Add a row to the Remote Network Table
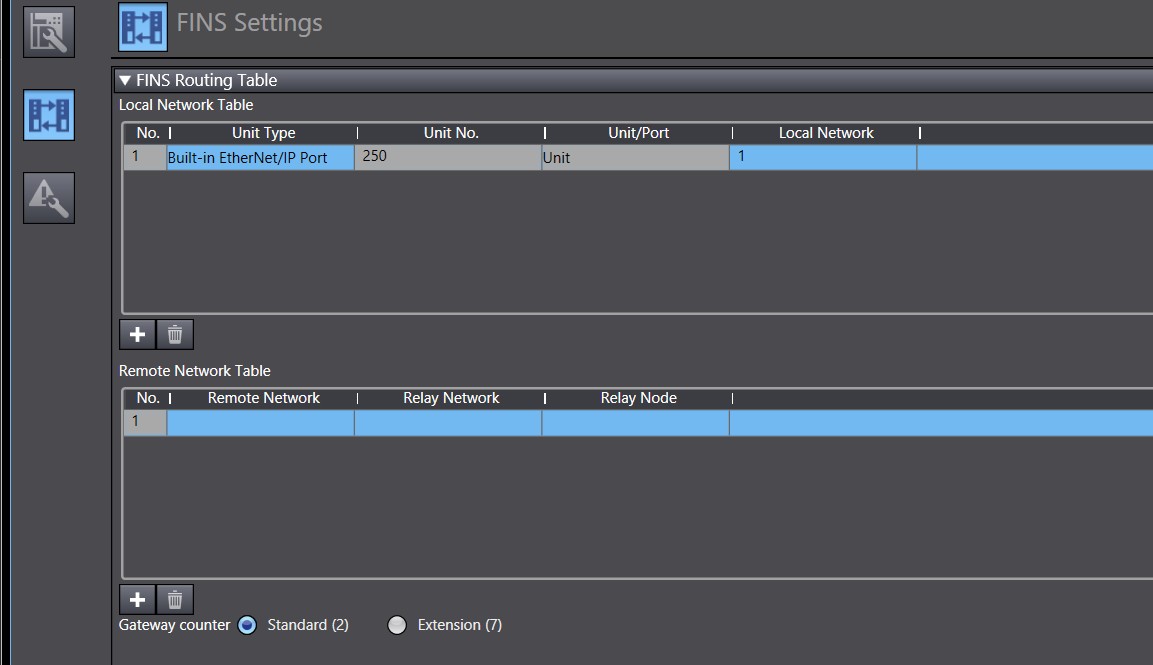The width and height of the screenshot is (1153, 665). [138, 600]
